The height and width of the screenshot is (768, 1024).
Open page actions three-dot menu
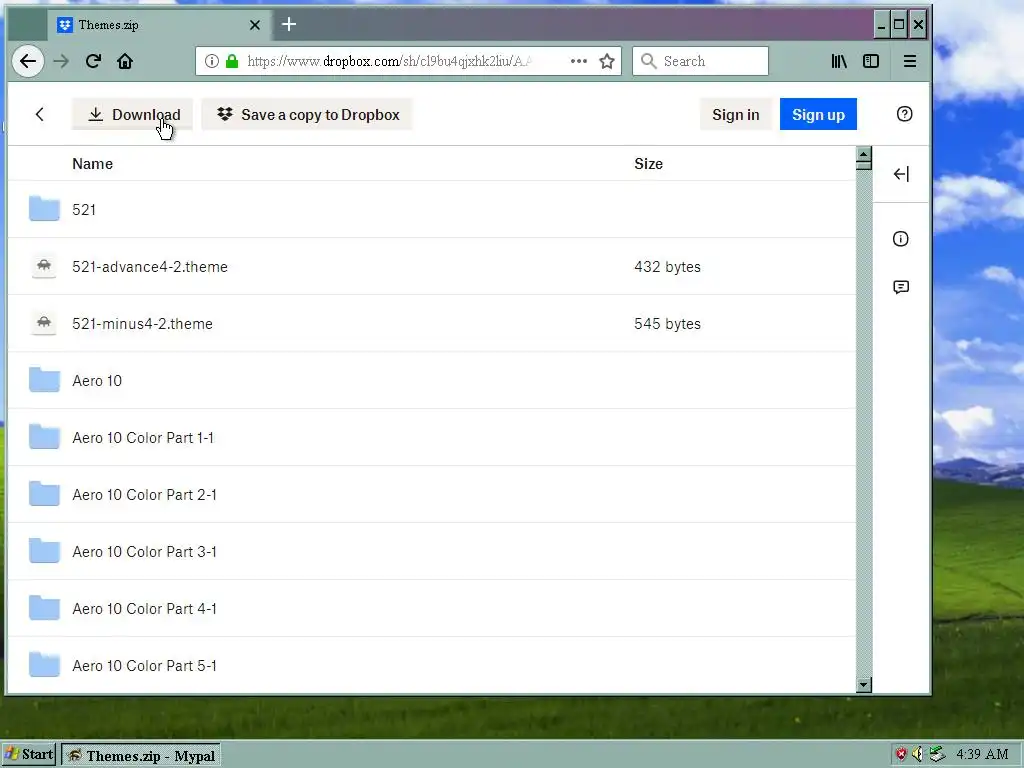pos(579,61)
